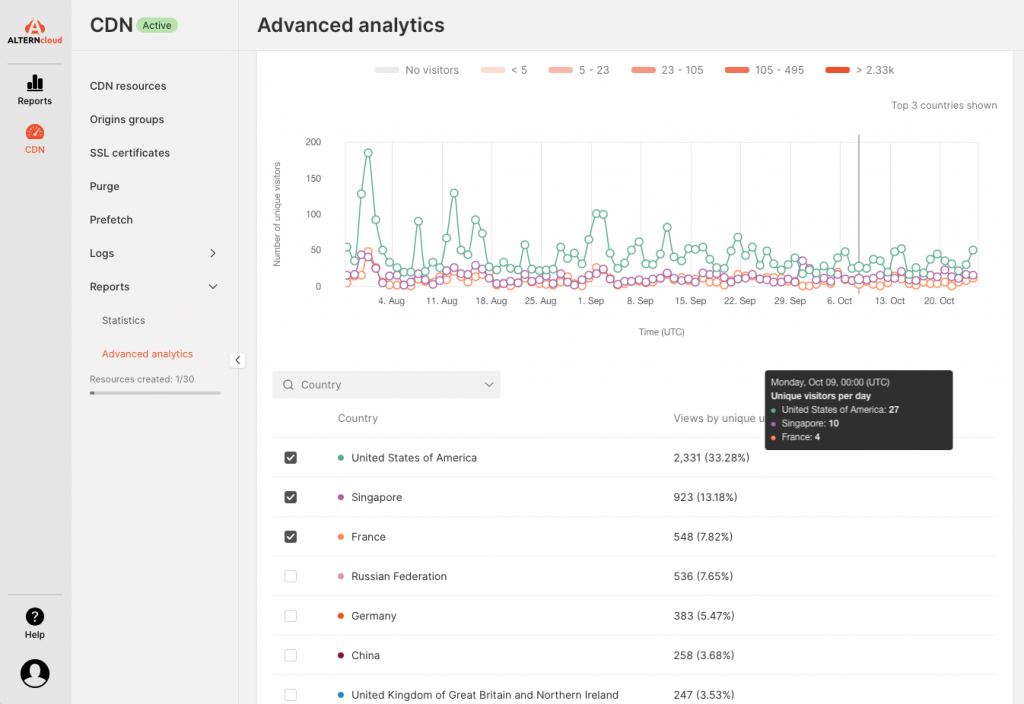Open SSL certificates menu item
1024x704 pixels.
(130, 153)
